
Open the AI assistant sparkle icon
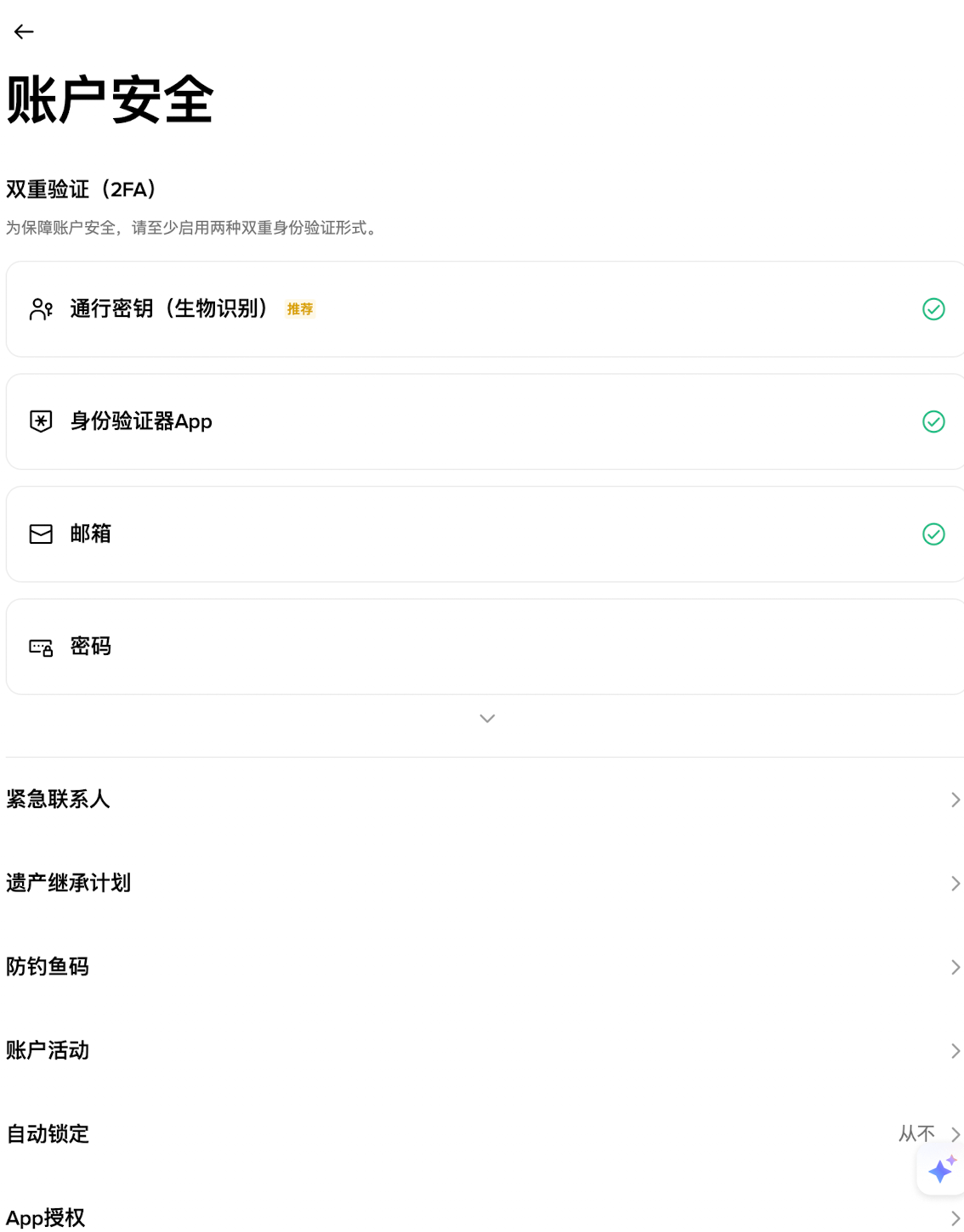[x=940, y=1170]
